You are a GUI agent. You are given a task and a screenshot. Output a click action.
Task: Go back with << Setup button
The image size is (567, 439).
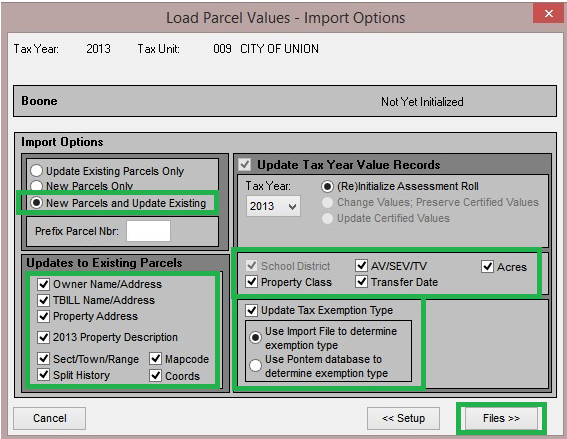coord(404,418)
